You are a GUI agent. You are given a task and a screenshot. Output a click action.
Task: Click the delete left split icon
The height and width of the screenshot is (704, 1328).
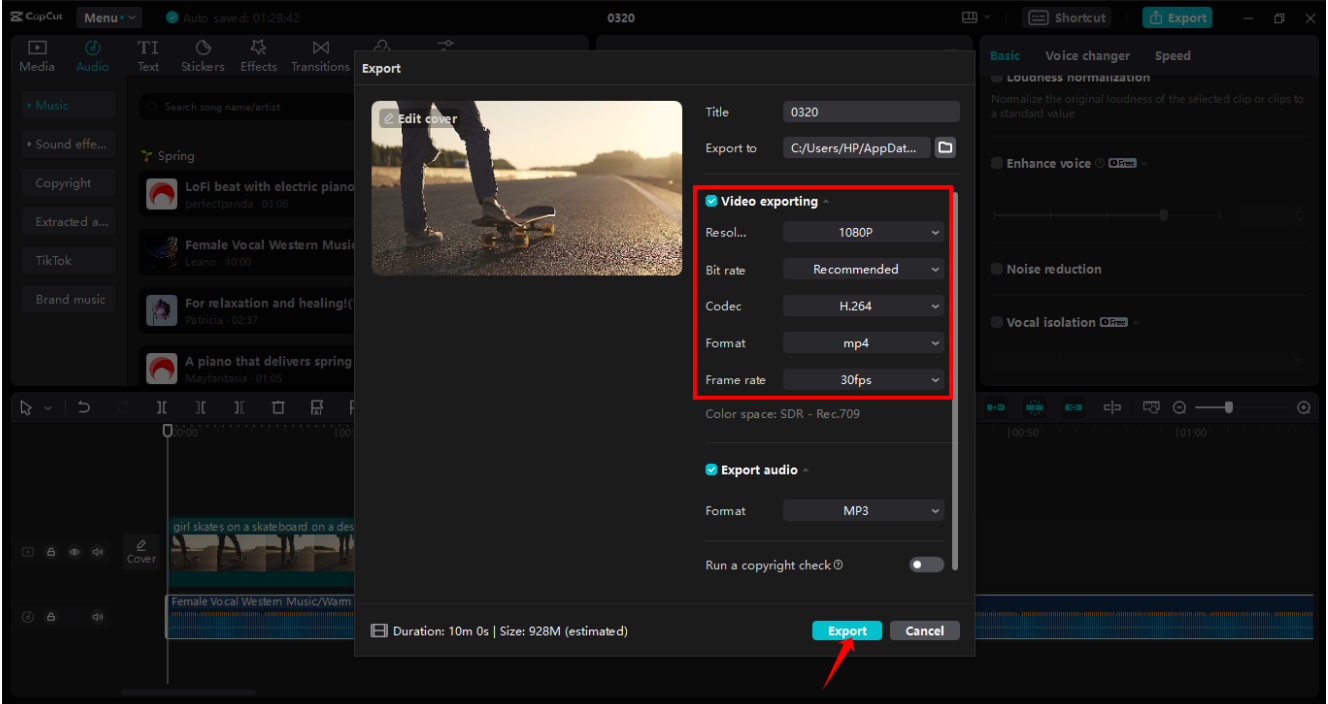tap(201, 407)
